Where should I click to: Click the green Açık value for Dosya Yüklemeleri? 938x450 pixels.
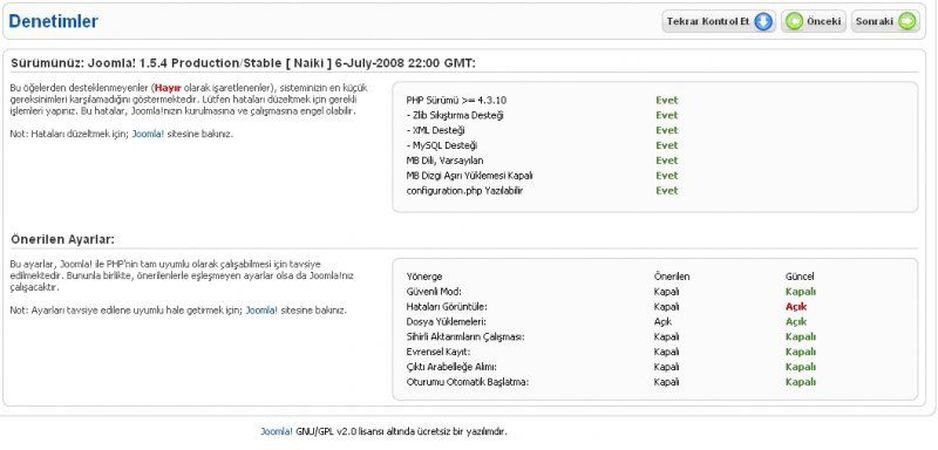[796, 322]
